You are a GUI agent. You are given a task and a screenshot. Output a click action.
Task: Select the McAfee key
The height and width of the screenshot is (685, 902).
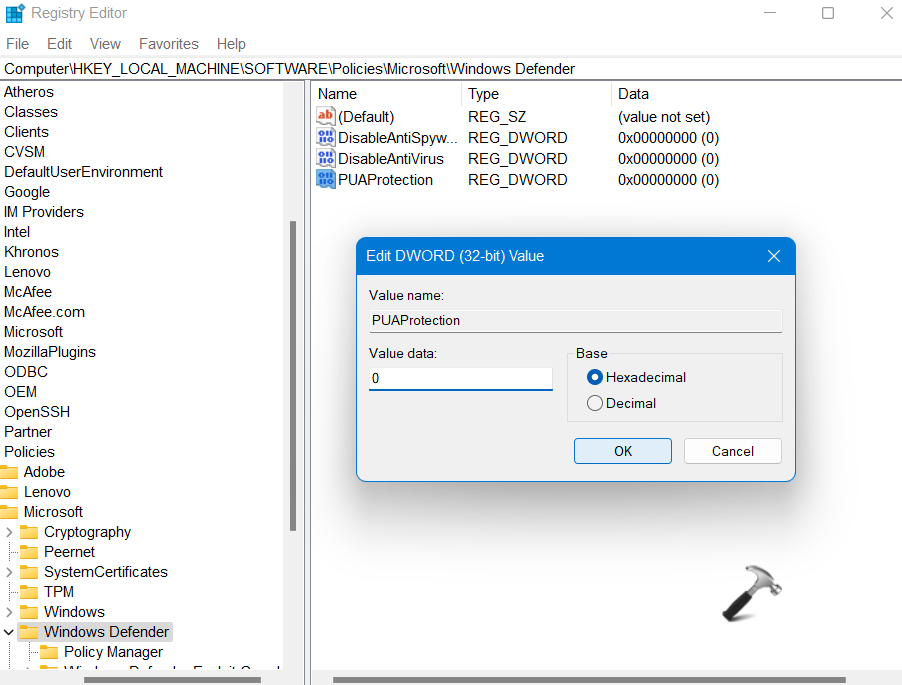click(x=28, y=292)
